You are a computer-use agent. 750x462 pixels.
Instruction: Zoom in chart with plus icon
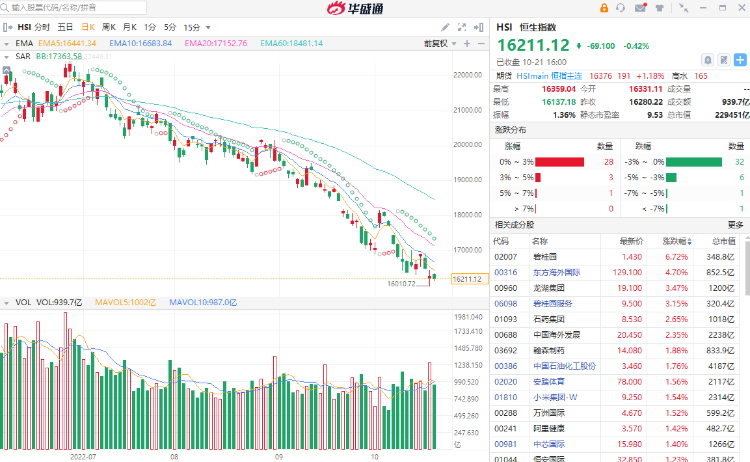467,44
